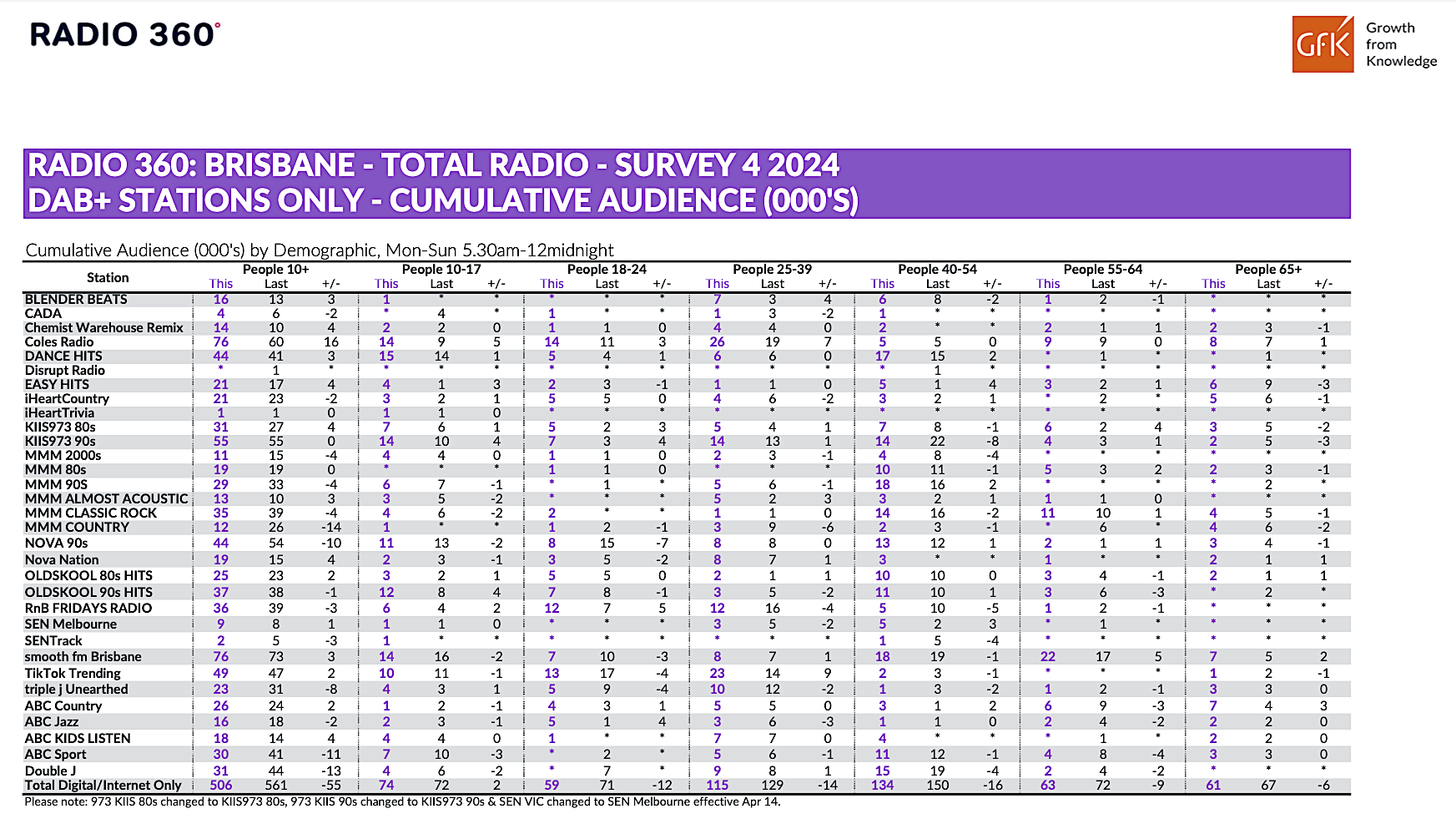Select the triple j Unearthed row label
This screenshot has width=1456, height=829.
coord(76,689)
